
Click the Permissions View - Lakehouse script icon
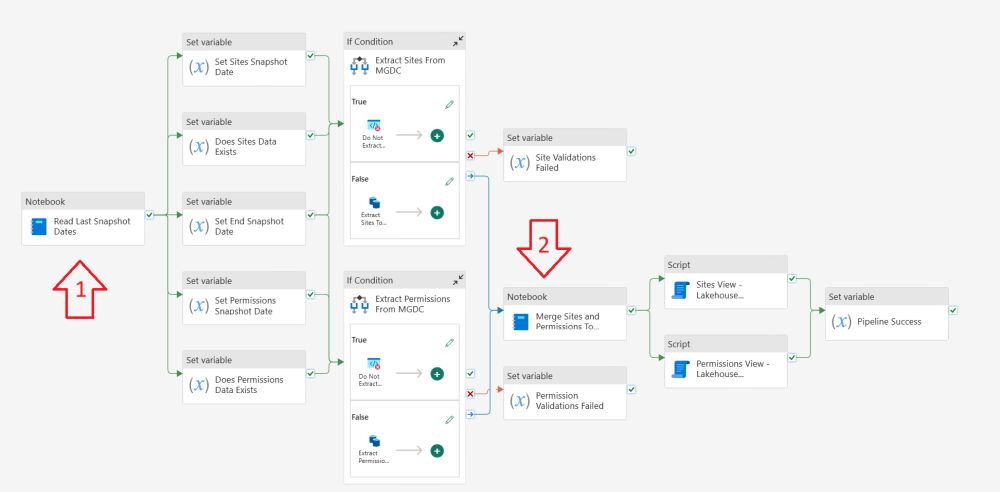(x=681, y=369)
